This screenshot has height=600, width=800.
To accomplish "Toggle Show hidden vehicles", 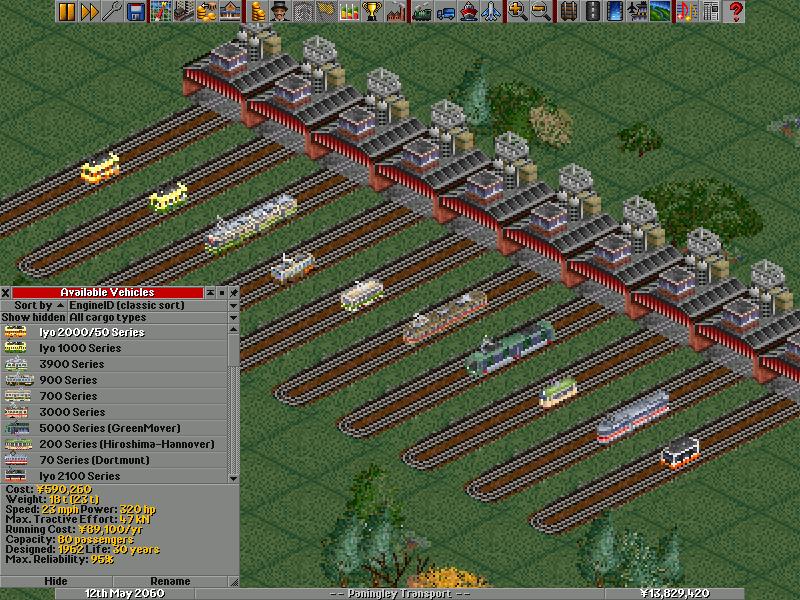I will pos(34,317).
